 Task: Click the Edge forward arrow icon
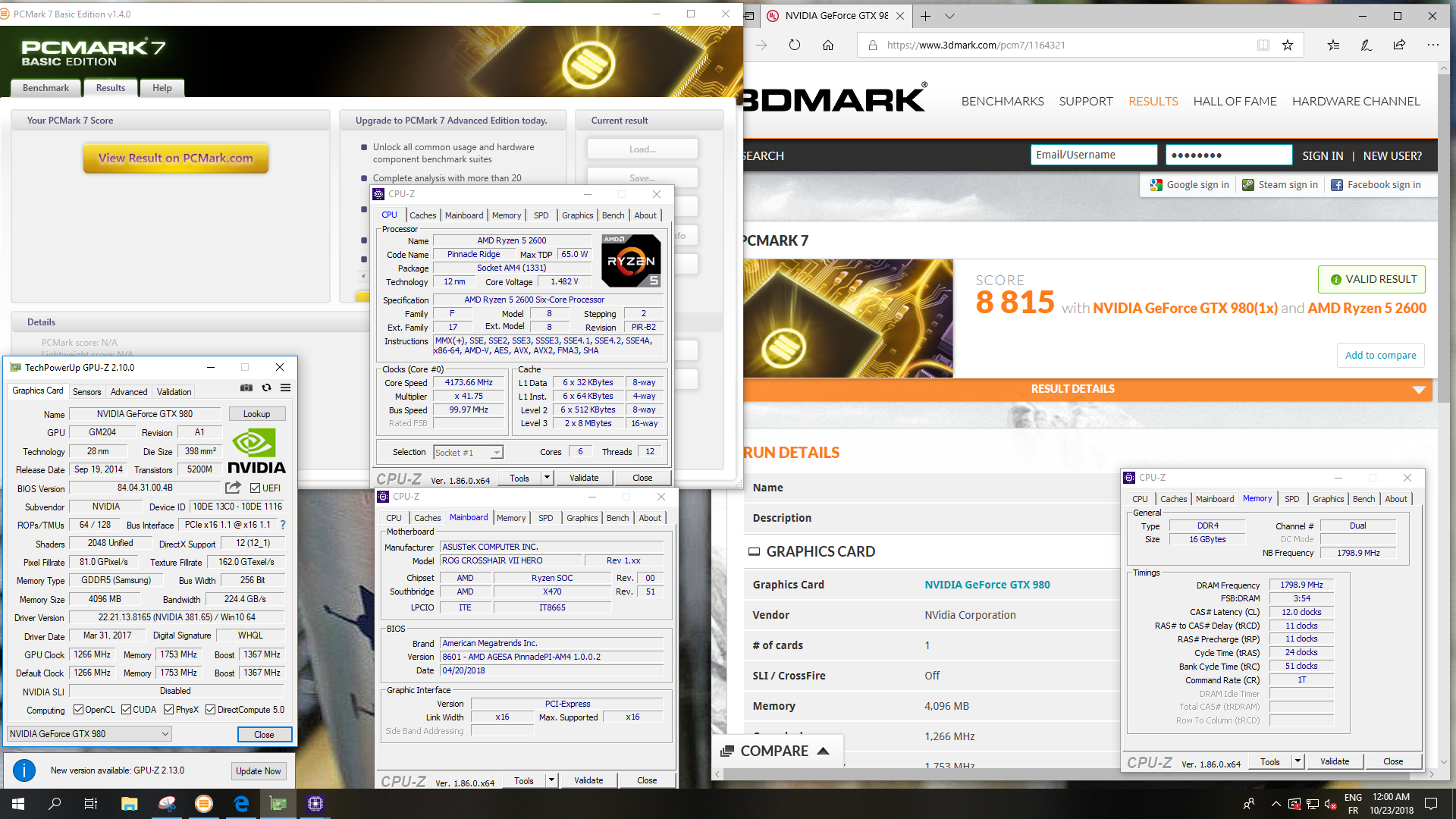761,45
